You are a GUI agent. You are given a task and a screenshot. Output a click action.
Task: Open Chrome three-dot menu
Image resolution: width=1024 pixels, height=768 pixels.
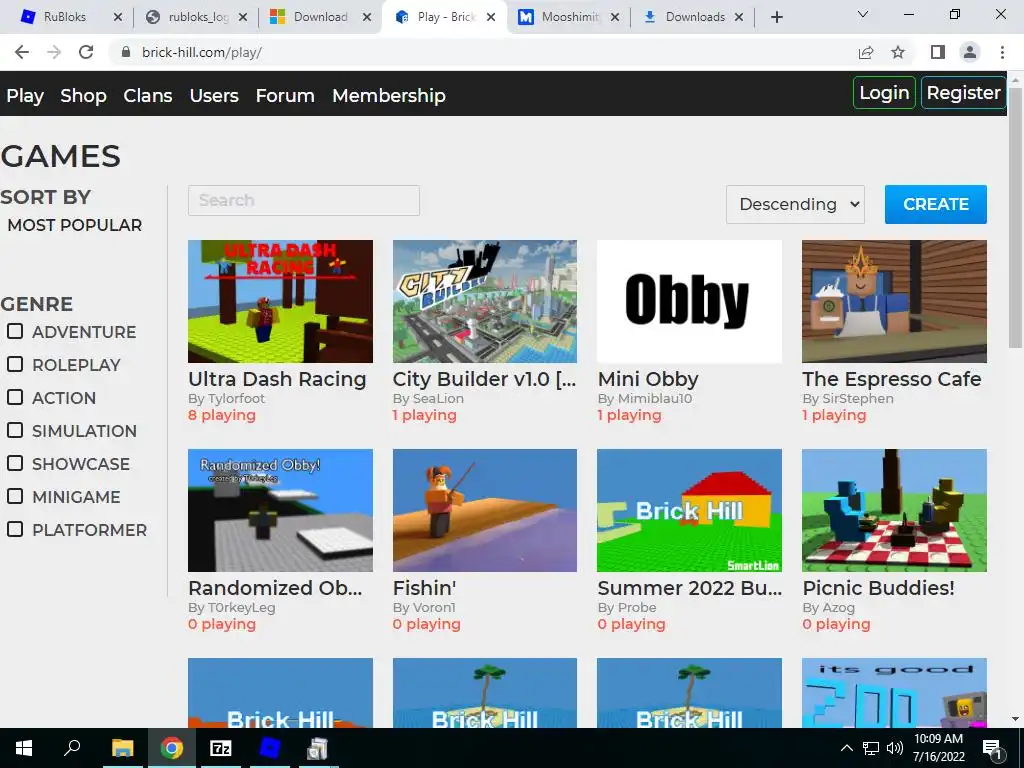coord(1002,52)
